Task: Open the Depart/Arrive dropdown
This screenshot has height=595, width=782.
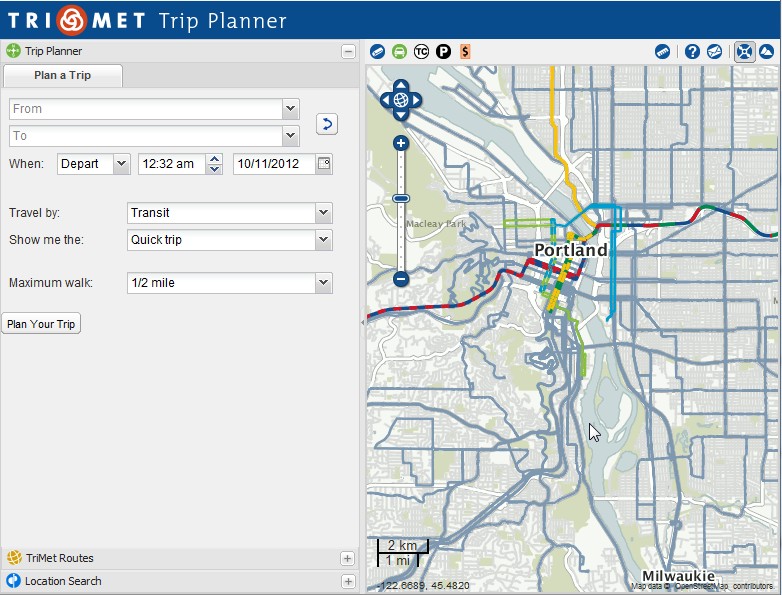Action: [x=121, y=164]
